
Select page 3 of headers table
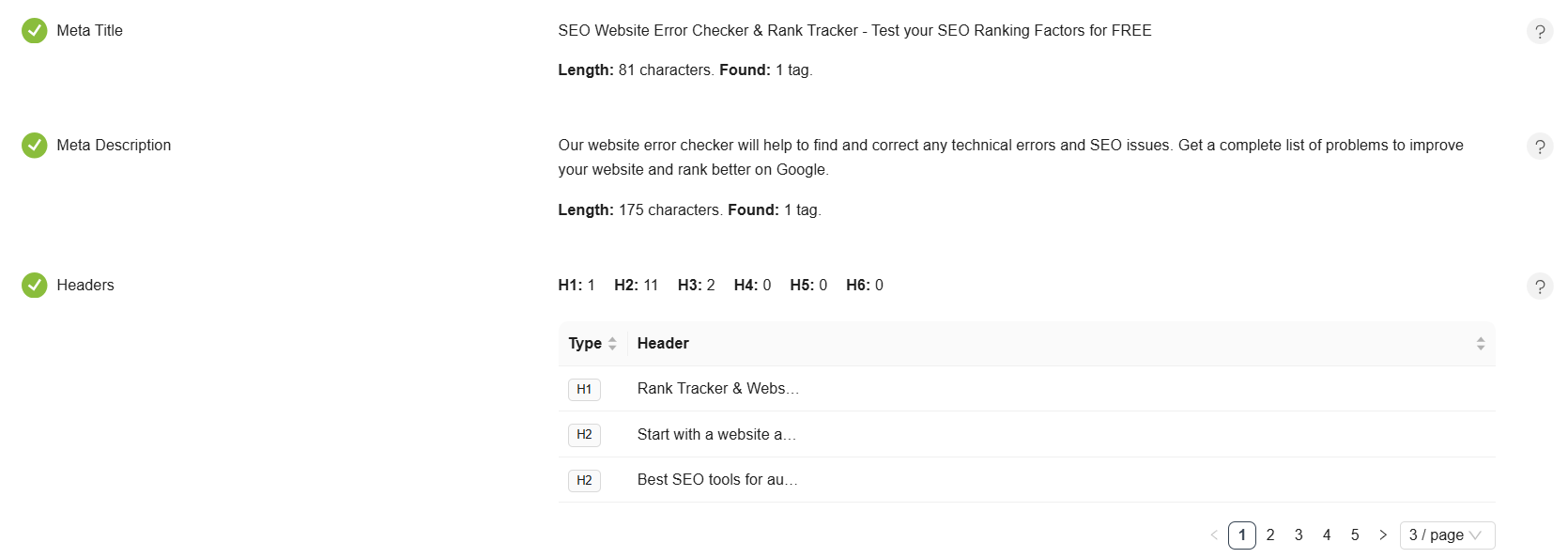coord(1299,535)
